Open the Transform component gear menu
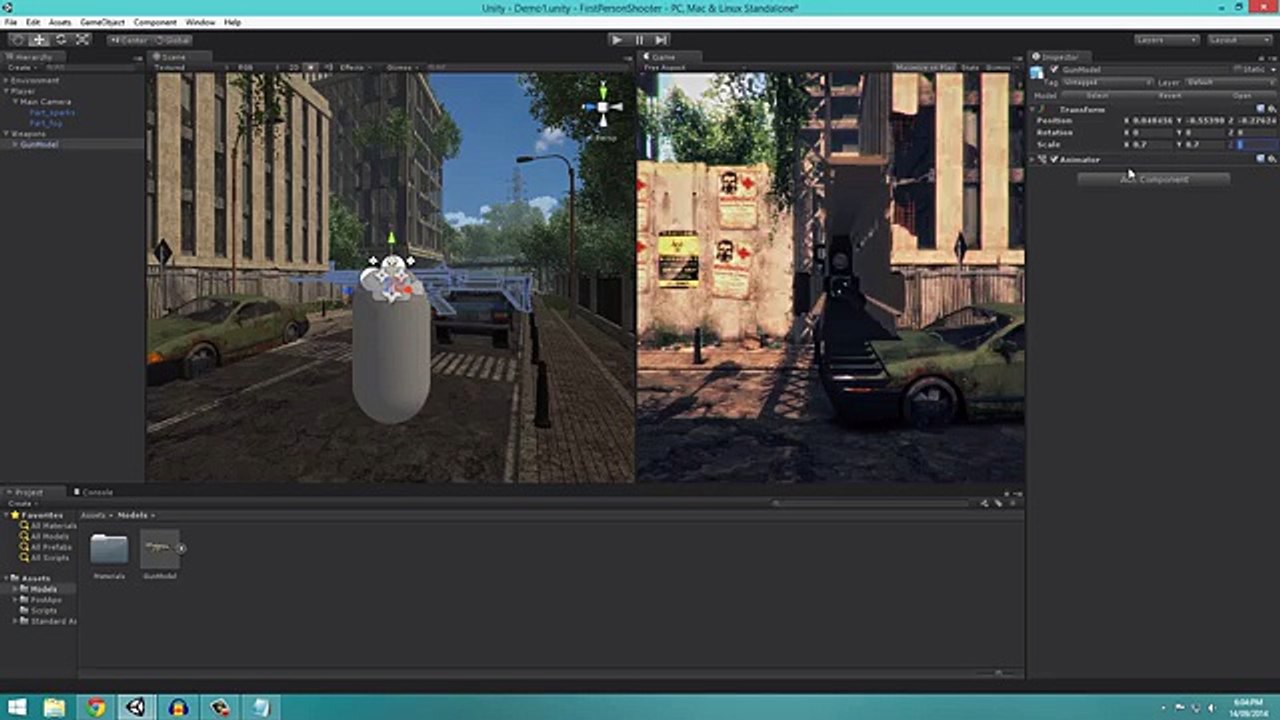The width and height of the screenshot is (1280, 720). click(1271, 108)
